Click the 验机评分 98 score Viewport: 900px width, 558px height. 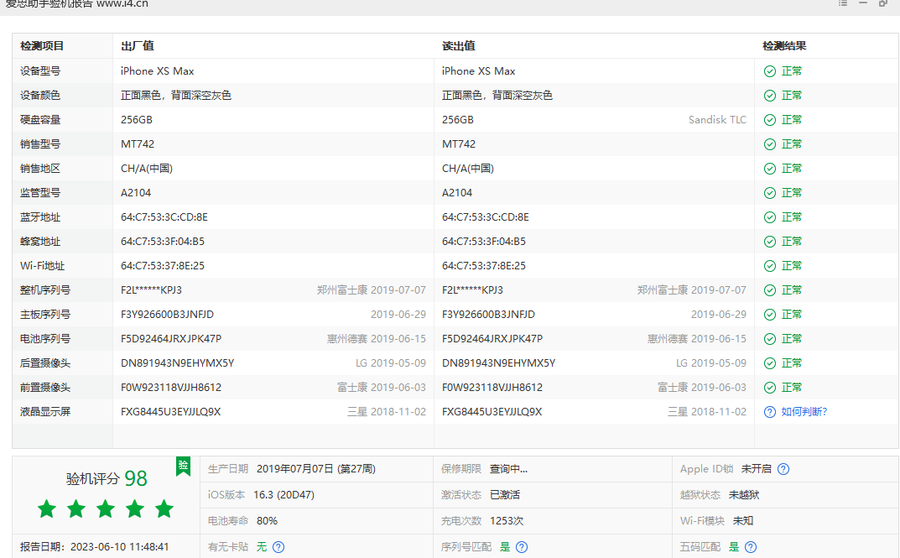(107, 478)
